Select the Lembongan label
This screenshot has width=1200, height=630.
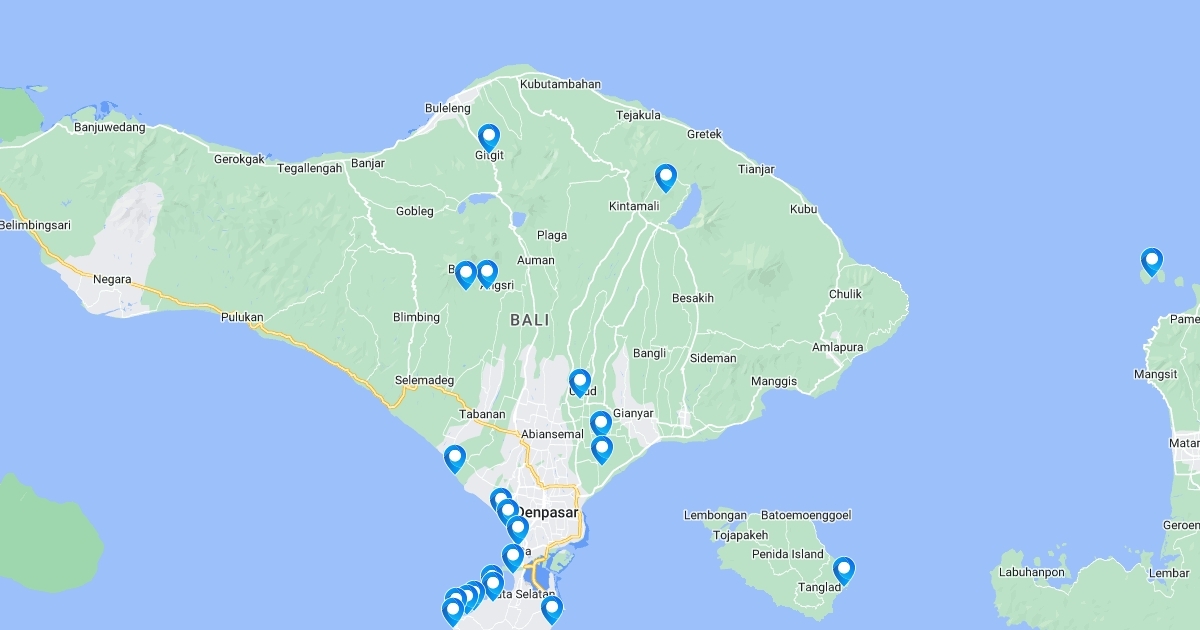coord(715,515)
